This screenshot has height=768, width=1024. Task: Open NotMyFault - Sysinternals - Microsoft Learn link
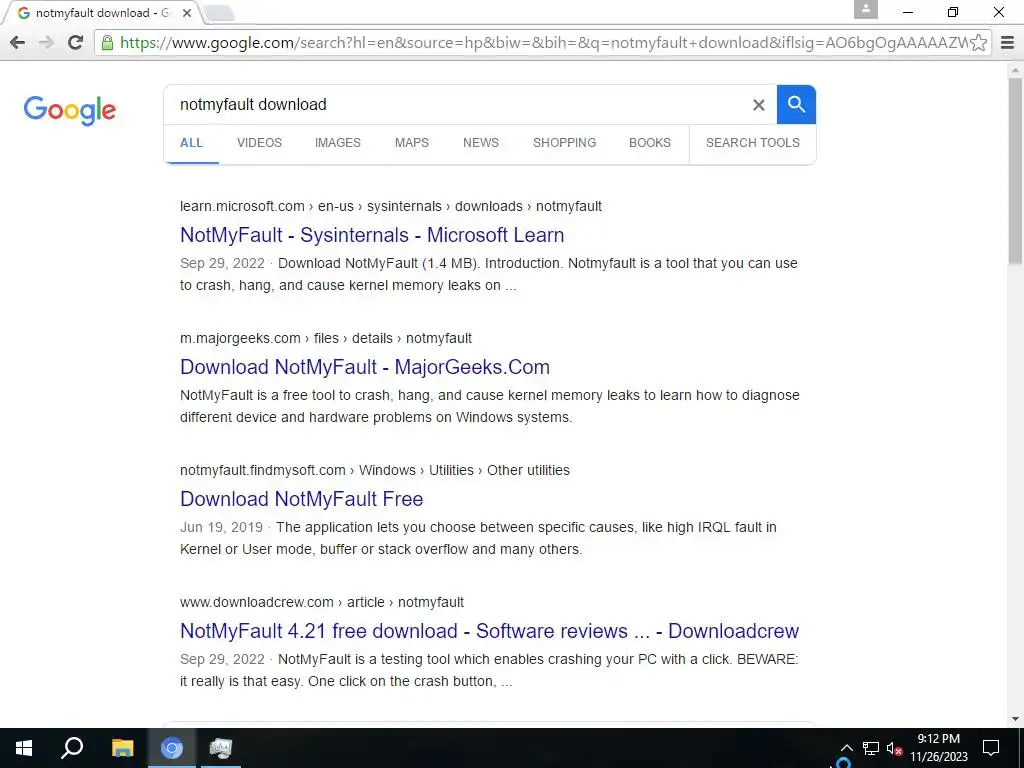372,235
